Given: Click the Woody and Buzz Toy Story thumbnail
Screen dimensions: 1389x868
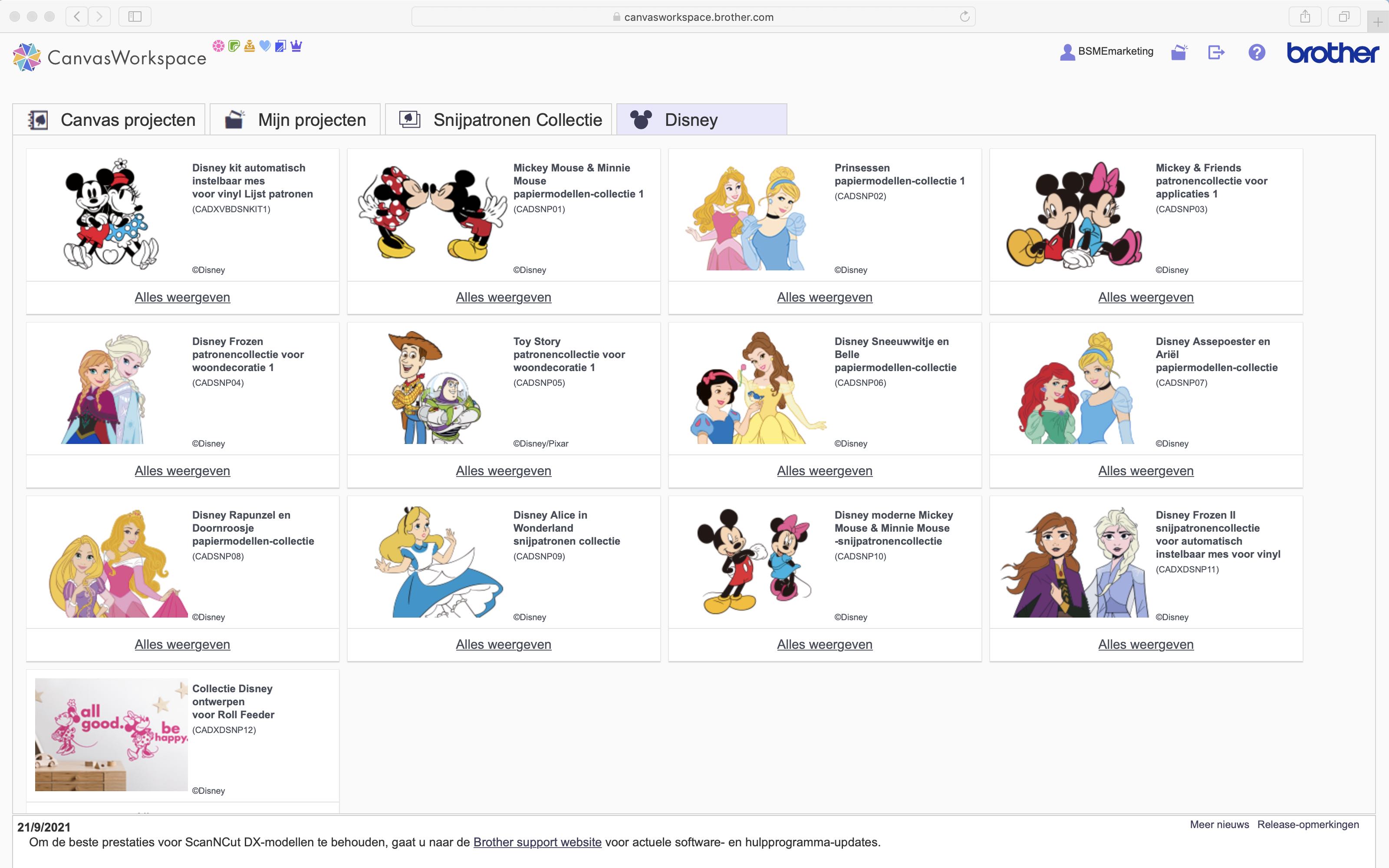Looking at the screenshot, I should tap(434, 388).
